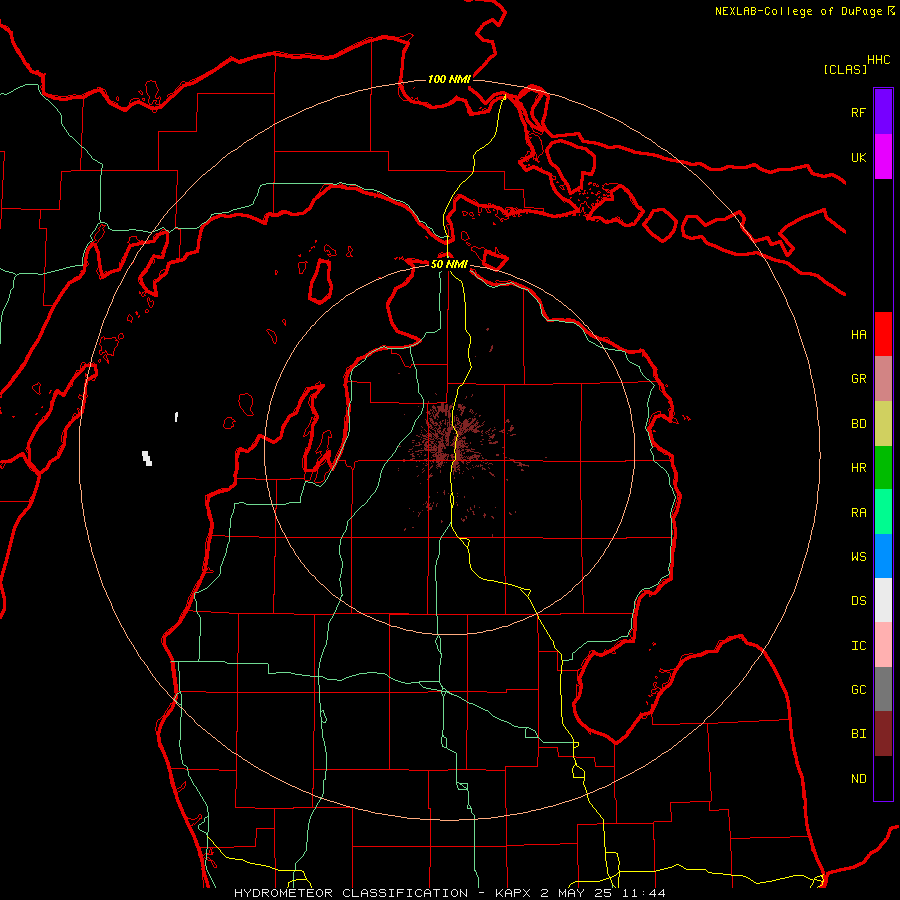Screen dimensions: 900x900
Task: Click the 50 NMI range ring label
Action: coord(449,264)
